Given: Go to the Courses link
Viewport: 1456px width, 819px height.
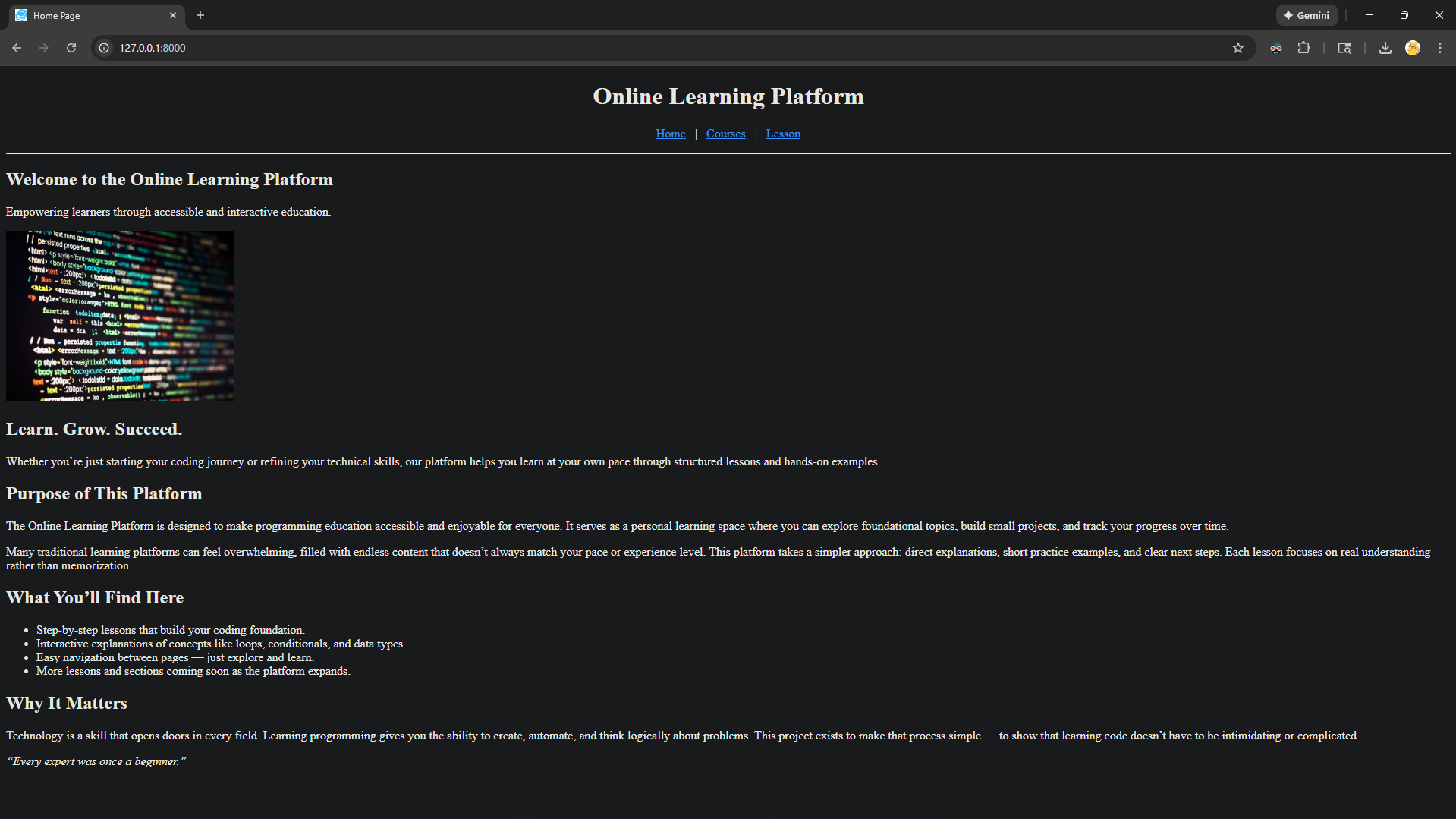Looking at the screenshot, I should [725, 134].
